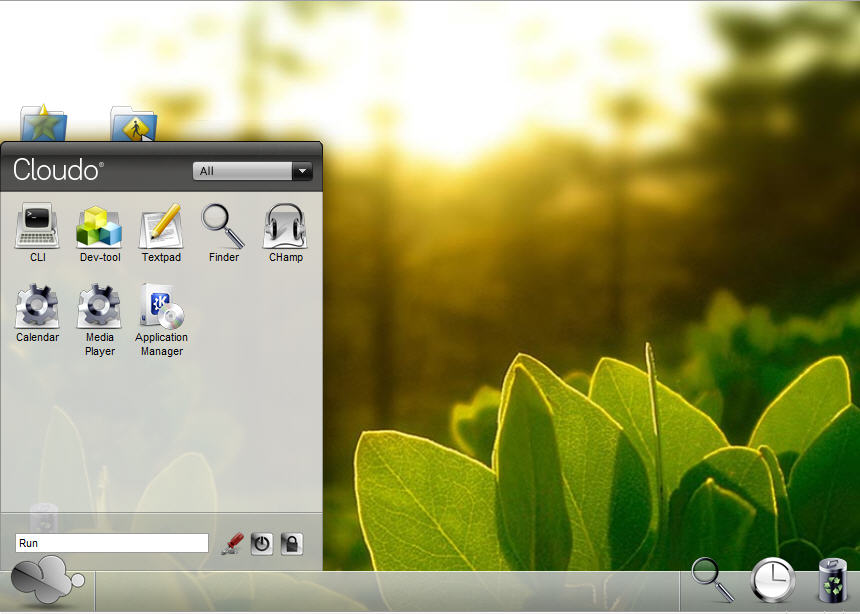
Task: Click the Cloudo cloud start button
Action: [x=47, y=582]
